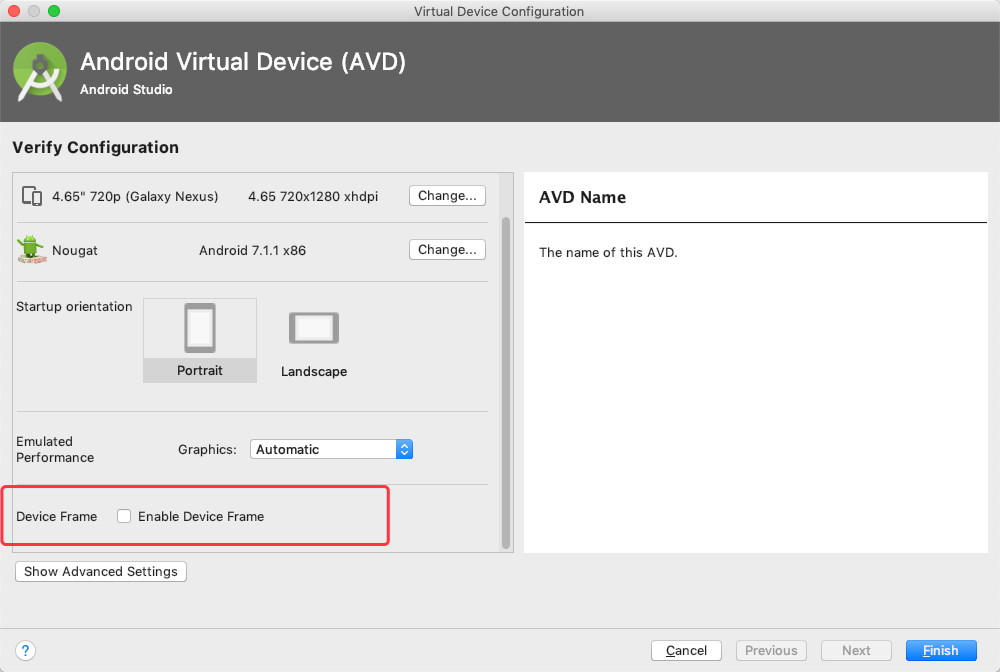Click the Nougat Android robot icon
Image resolution: width=1000 pixels, height=672 pixels.
pyautogui.click(x=31, y=249)
